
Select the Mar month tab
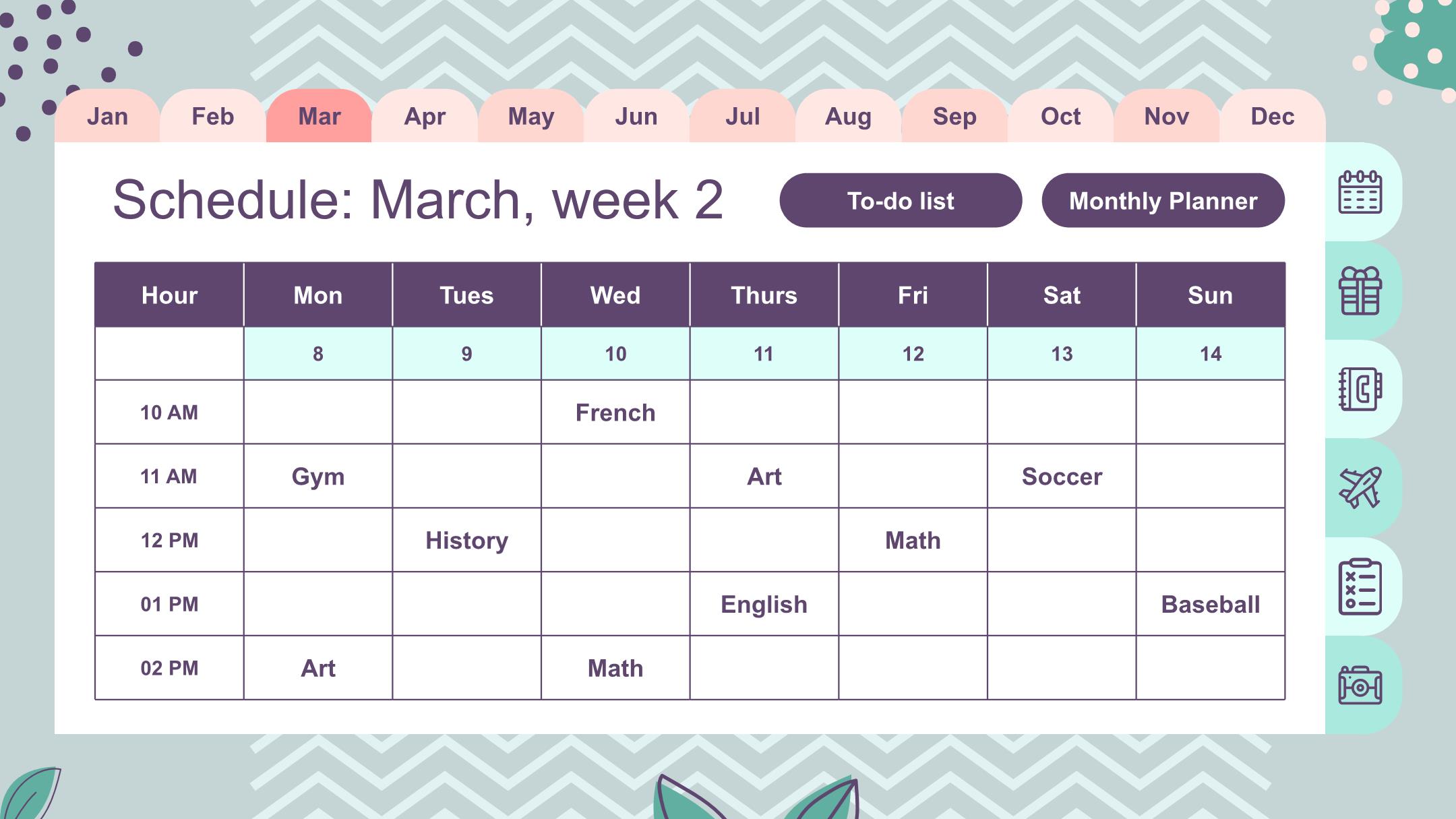[x=319, y=116]
